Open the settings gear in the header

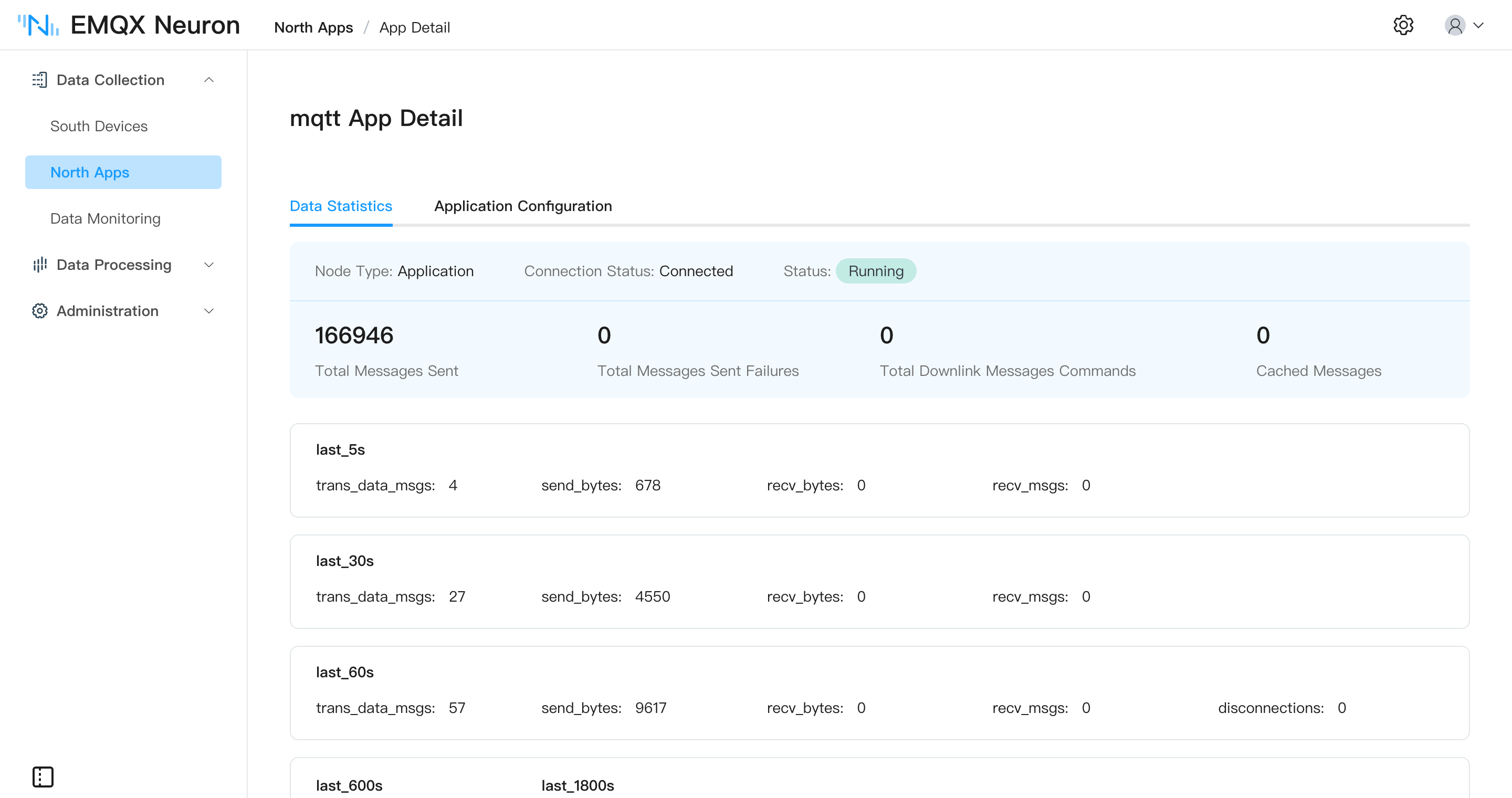[x=1403, y=25]
